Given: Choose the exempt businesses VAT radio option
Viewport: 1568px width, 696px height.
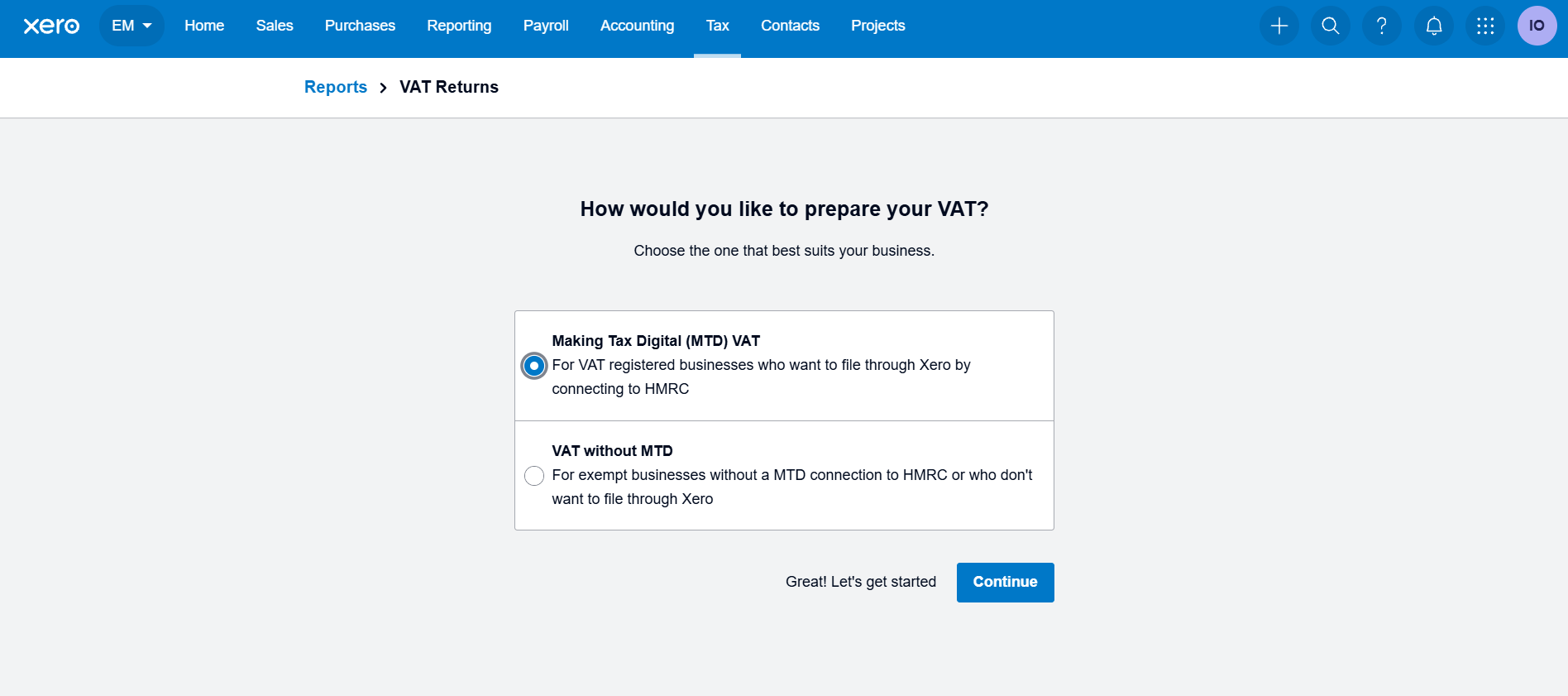Looking at the screenshot, I should 533,476.
